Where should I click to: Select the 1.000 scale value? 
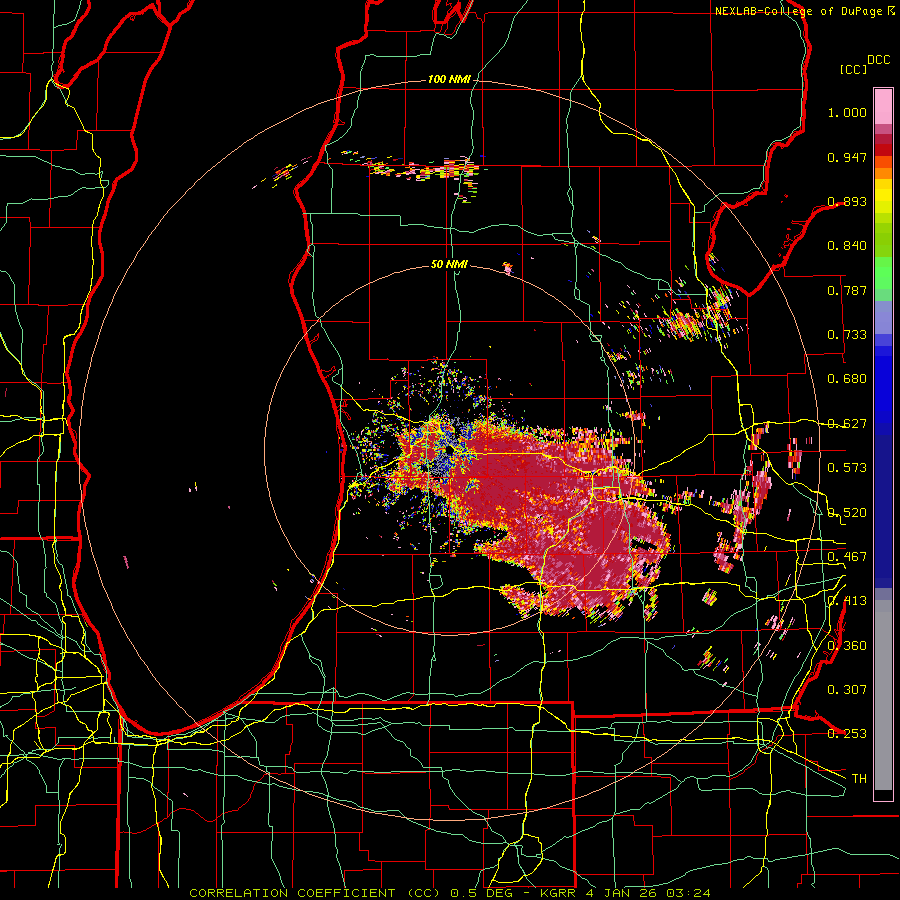click(x=847, y=112)
